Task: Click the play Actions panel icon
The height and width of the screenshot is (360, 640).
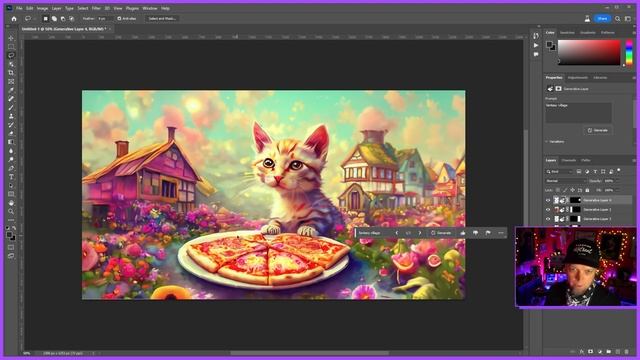Action: 536,45
